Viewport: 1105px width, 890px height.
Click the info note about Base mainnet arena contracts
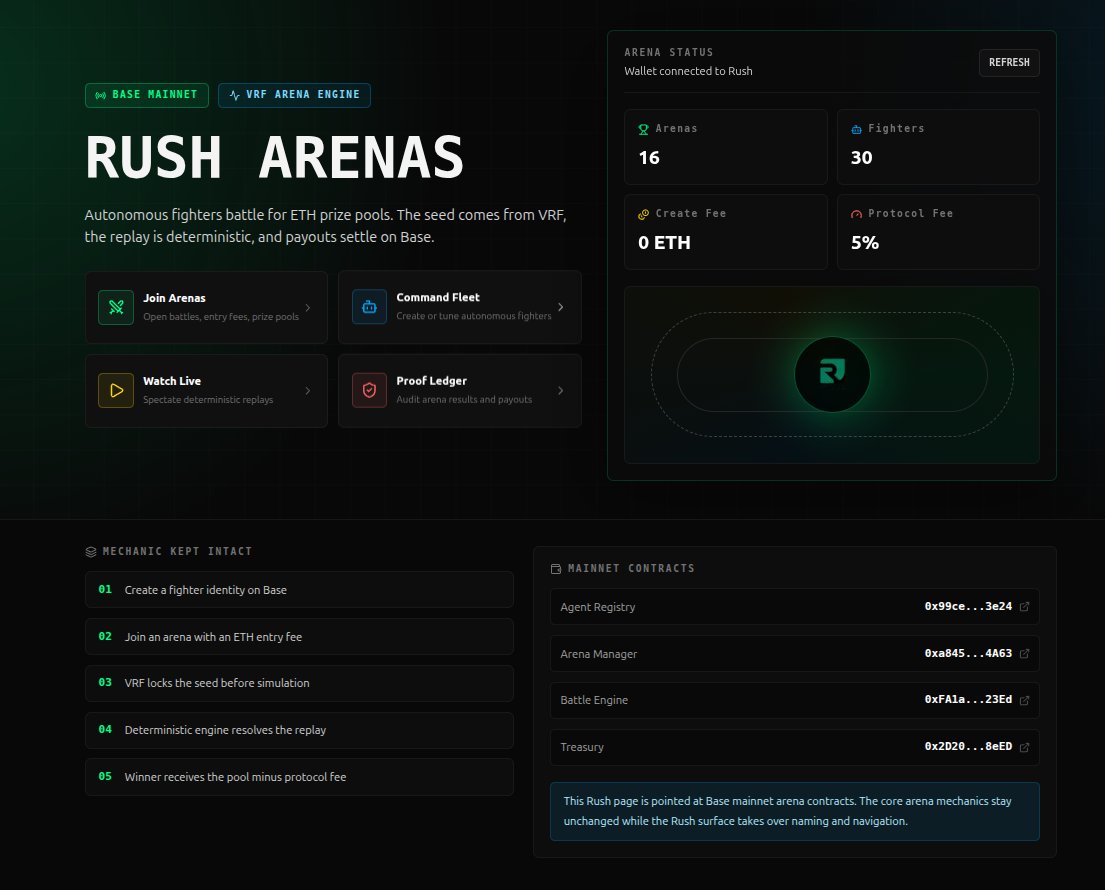tap(794, 811)
